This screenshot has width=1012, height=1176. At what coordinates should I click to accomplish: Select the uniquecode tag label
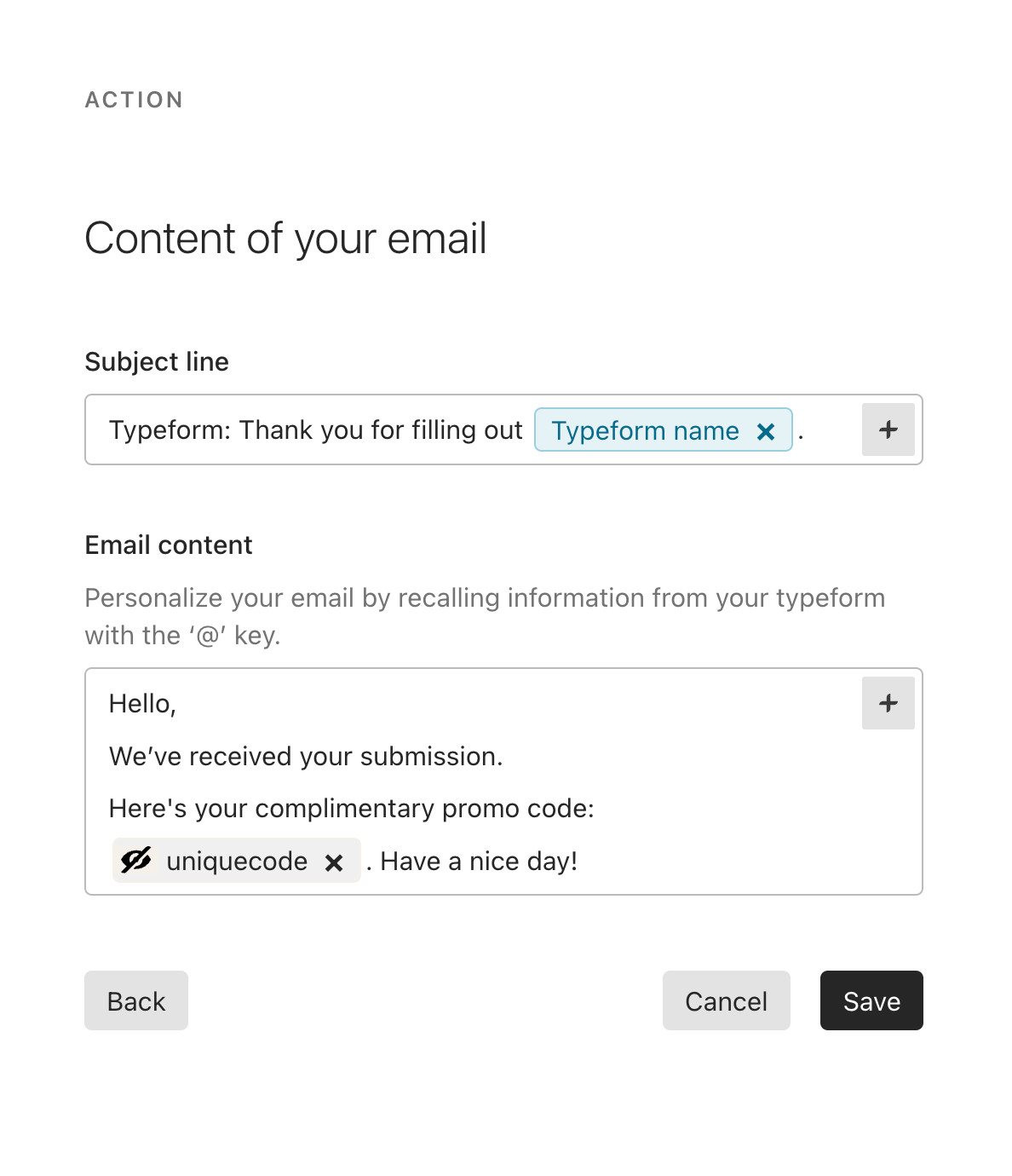tap(237, 862)
